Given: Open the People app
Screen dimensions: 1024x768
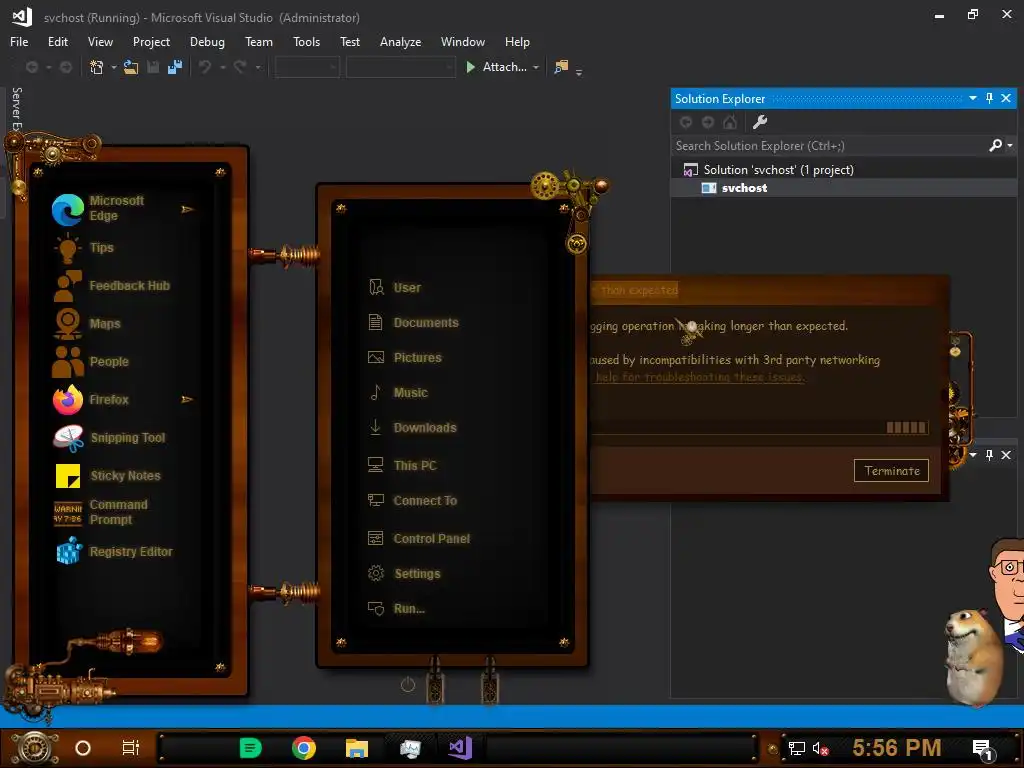Looking at the screenshot, I should pyautogui.click(x=90, y=361).
